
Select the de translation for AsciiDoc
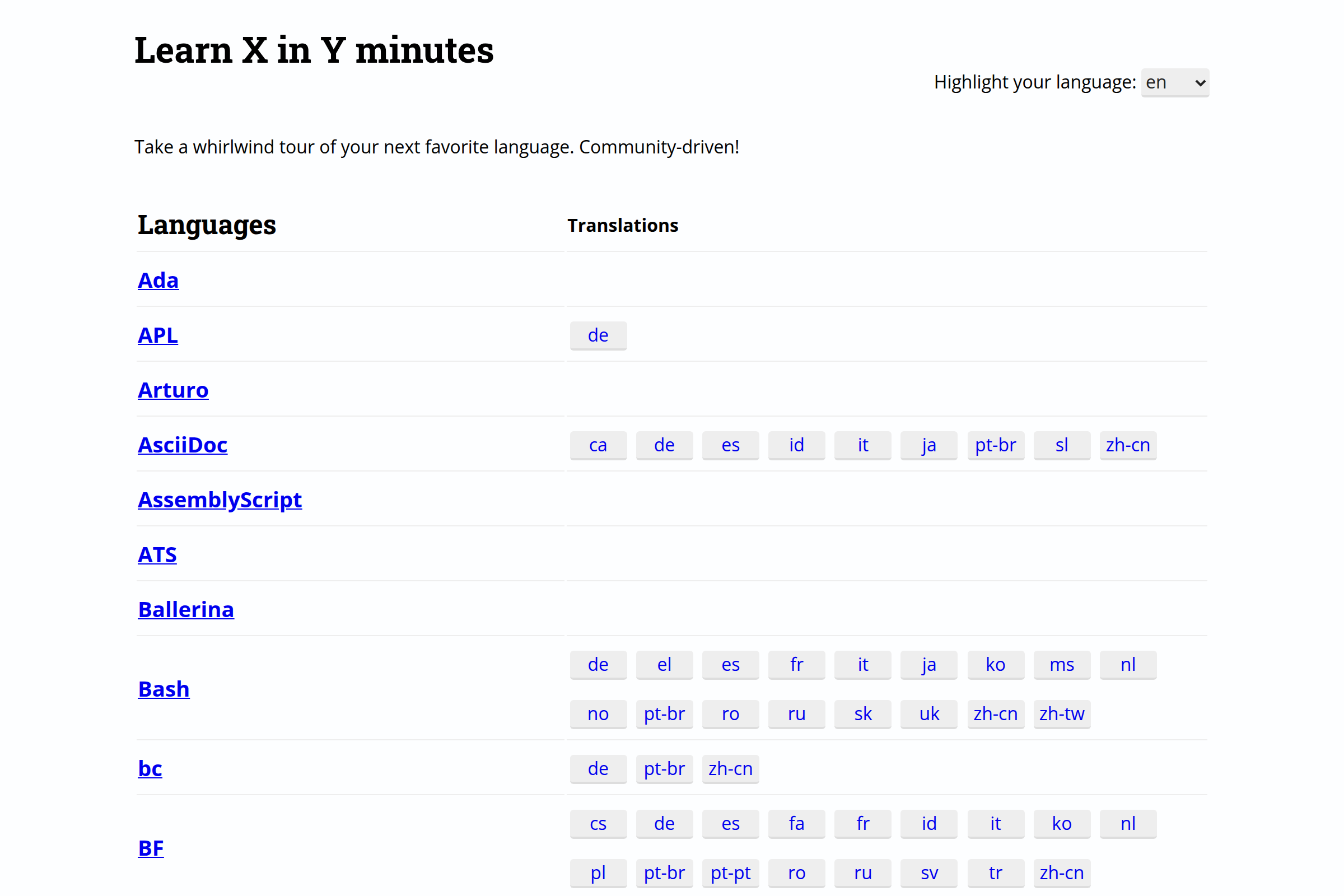pyautogui.click(x=665, y=445)
